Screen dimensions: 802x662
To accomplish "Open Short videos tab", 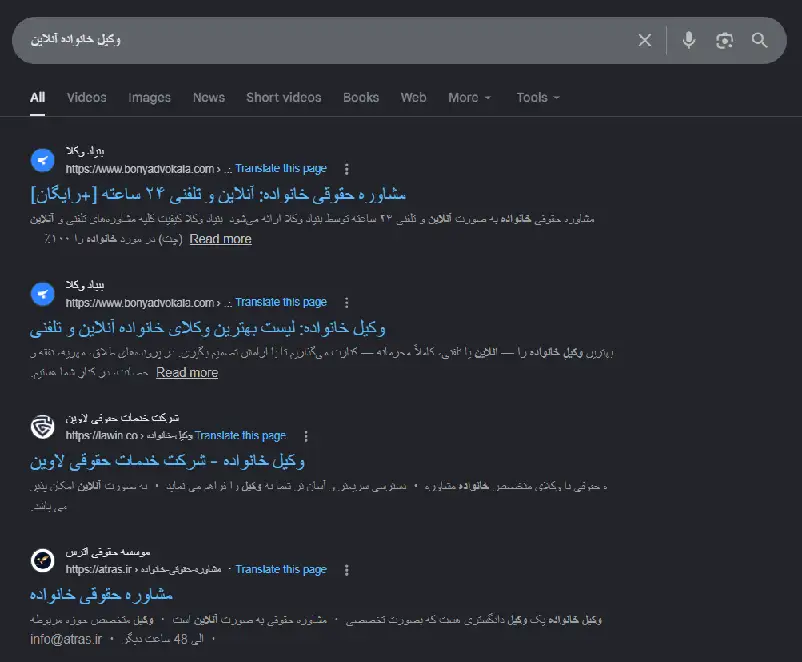I will point(284,97).
